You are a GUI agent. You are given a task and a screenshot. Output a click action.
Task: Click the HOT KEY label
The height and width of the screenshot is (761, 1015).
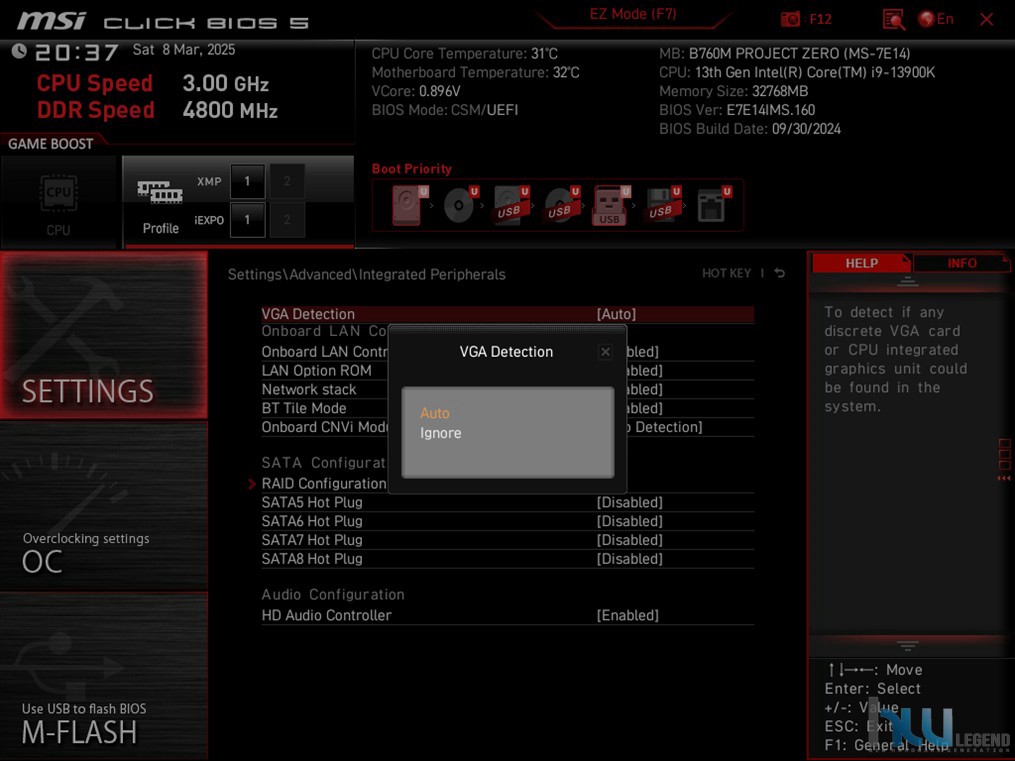point(726,273)
